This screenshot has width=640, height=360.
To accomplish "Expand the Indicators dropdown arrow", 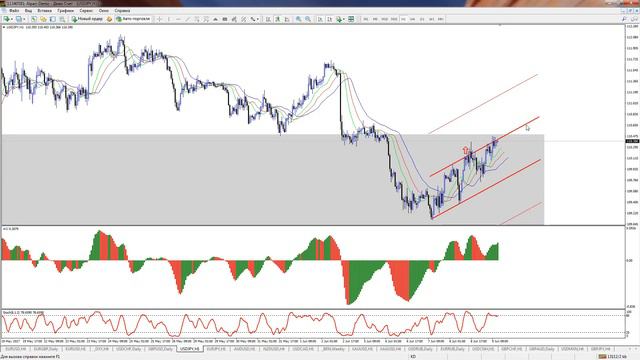I will pyautogui.click(x=344, y=19).
